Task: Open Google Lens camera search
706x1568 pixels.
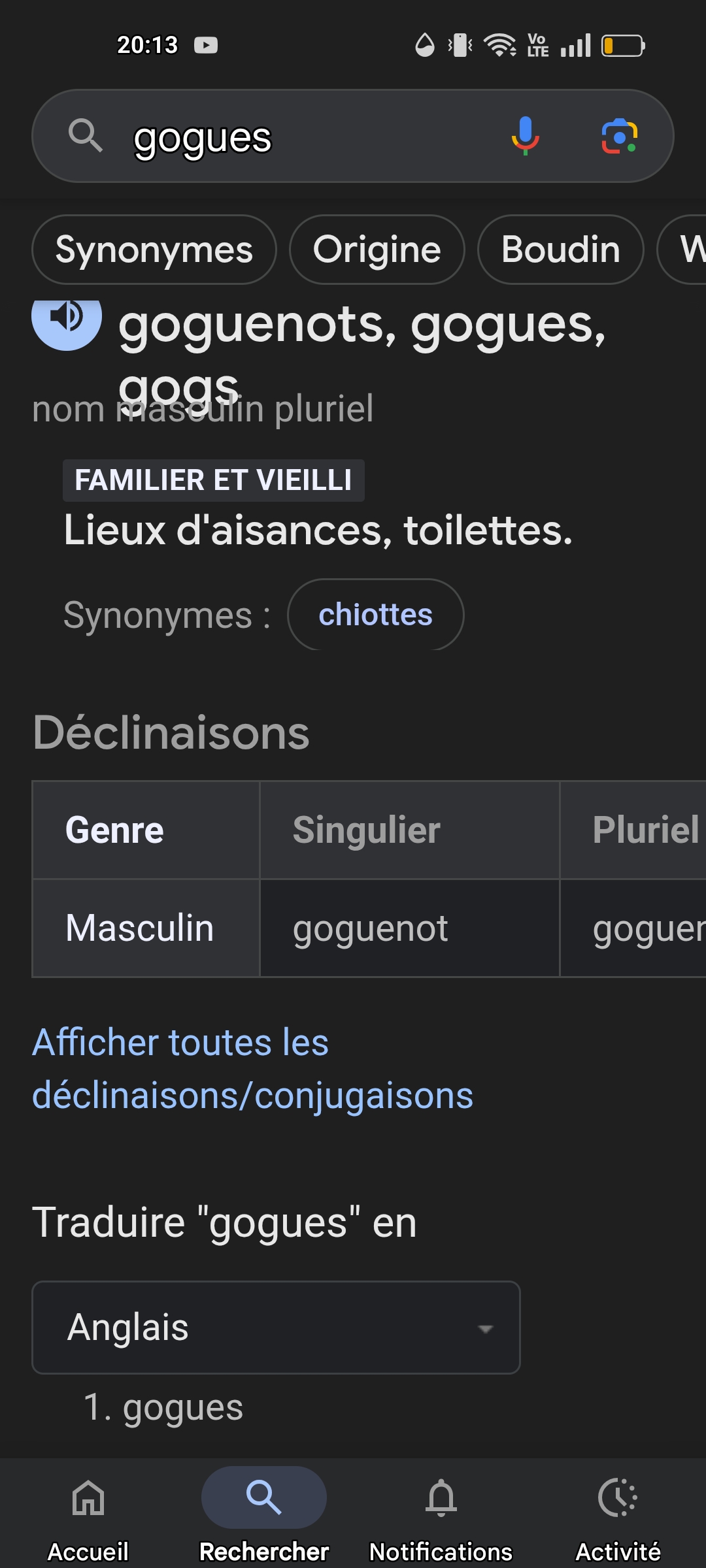Action: (619, 136)
